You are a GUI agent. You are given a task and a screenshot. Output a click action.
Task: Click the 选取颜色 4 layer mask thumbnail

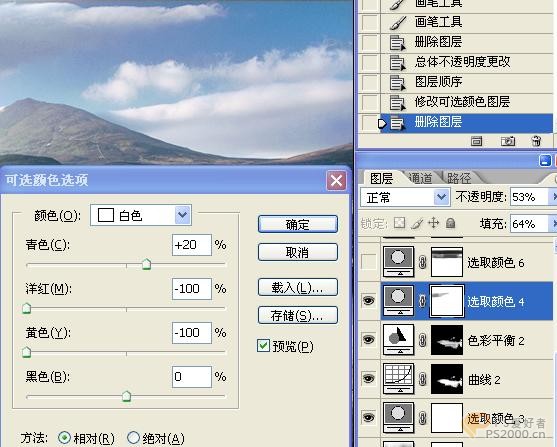(447, 301)
